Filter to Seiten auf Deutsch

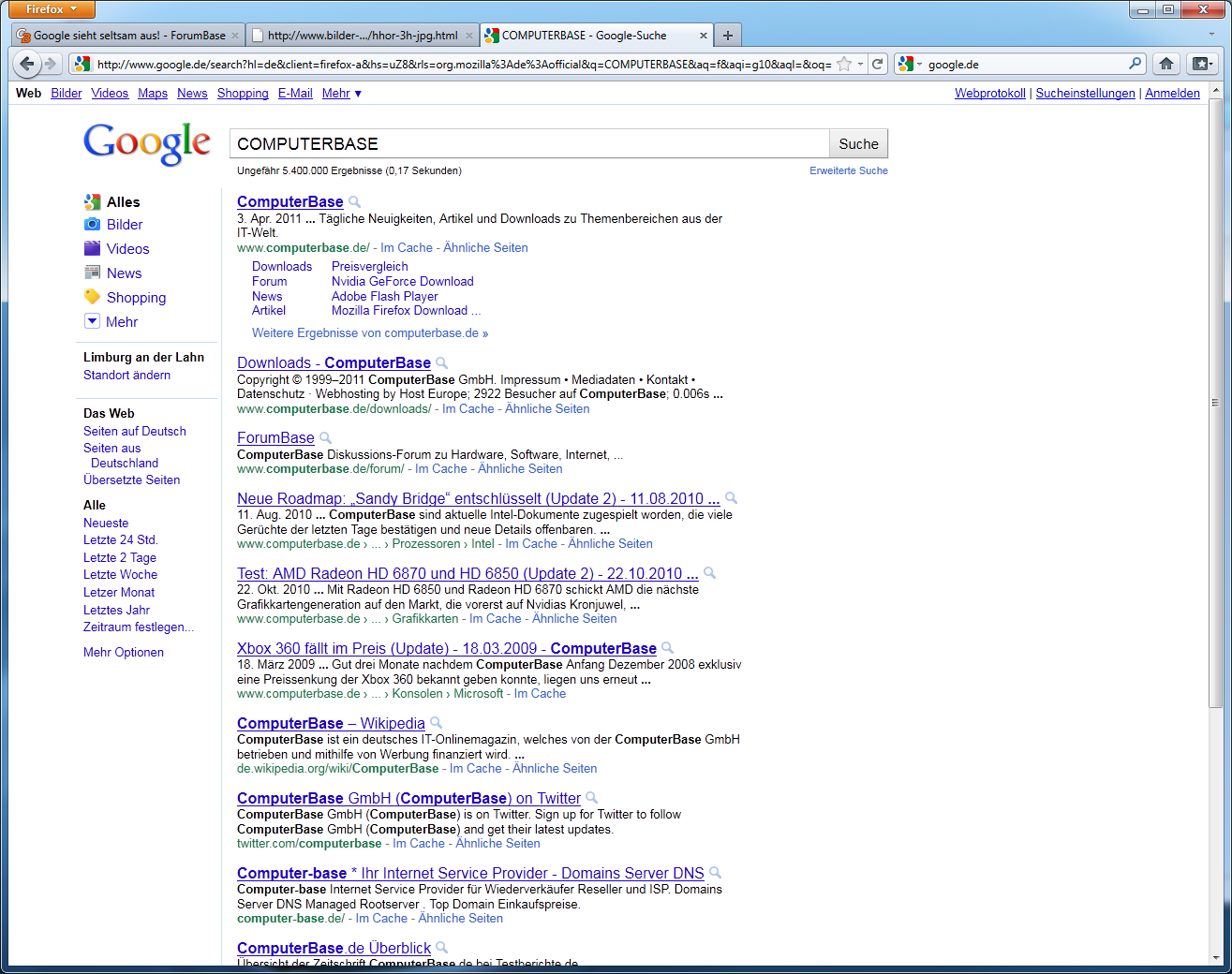tap(135, 432)
